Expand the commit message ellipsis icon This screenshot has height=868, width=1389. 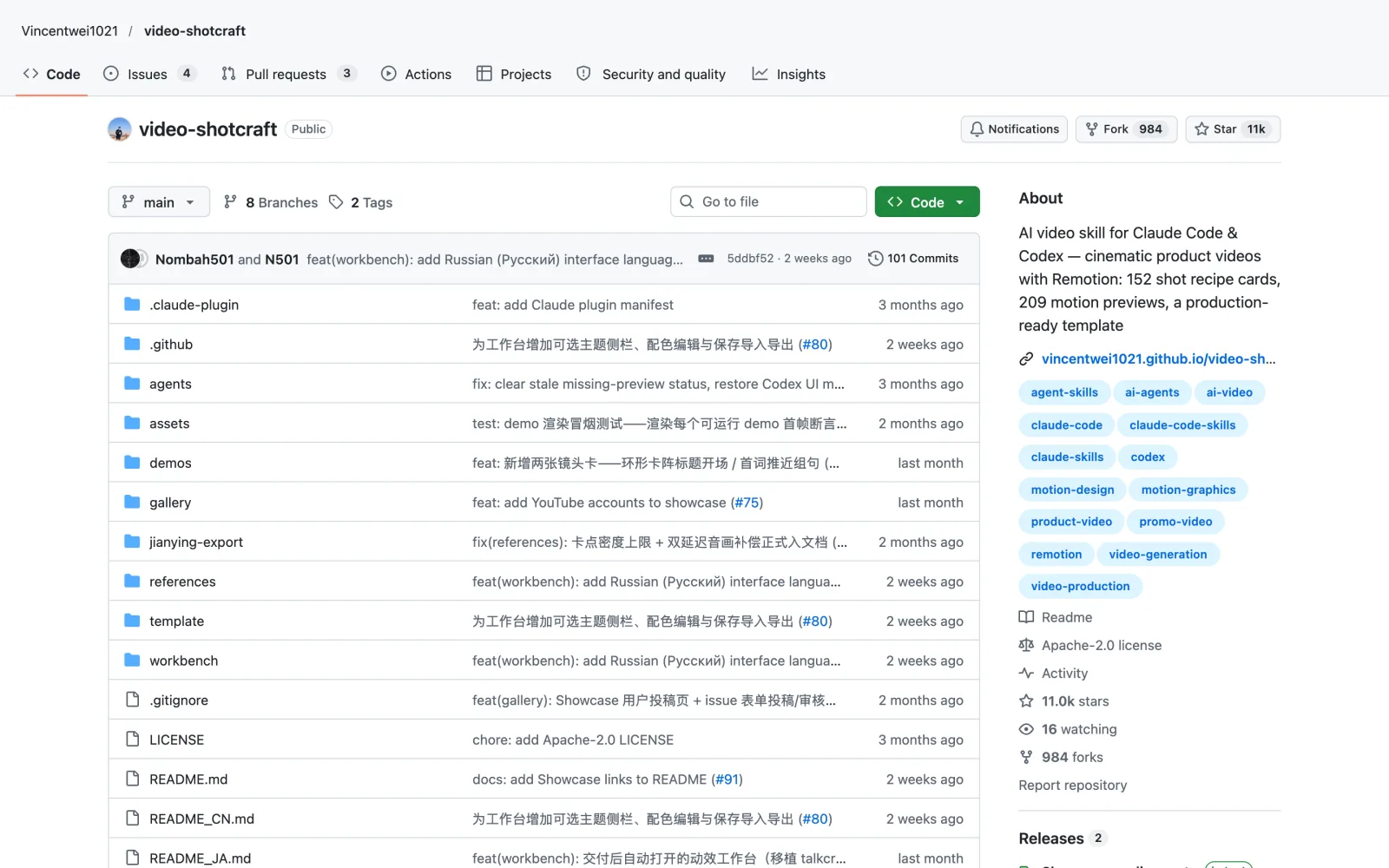point(706,259)
